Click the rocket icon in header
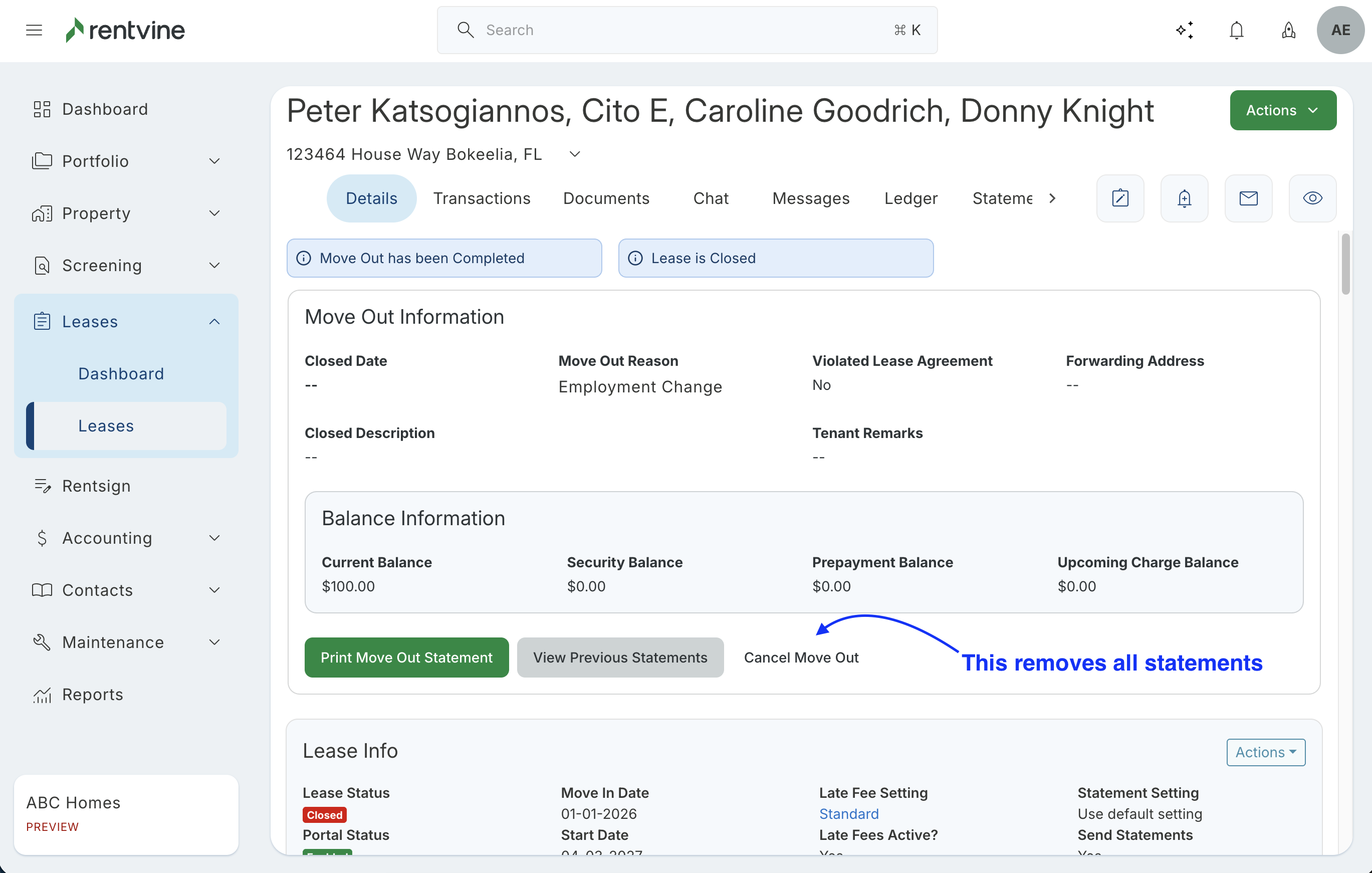 [x=1288, y=30]
